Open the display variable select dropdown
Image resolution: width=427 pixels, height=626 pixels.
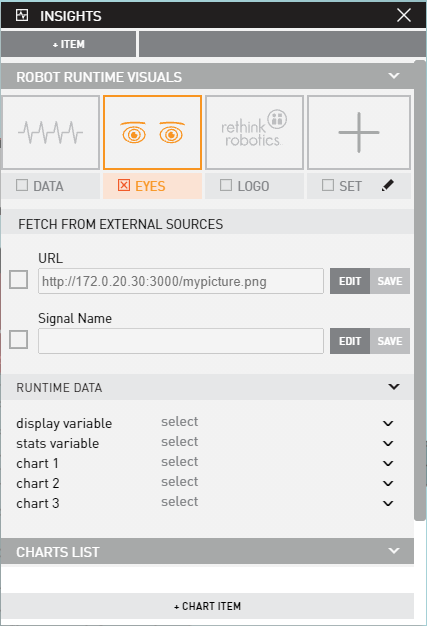277,422
